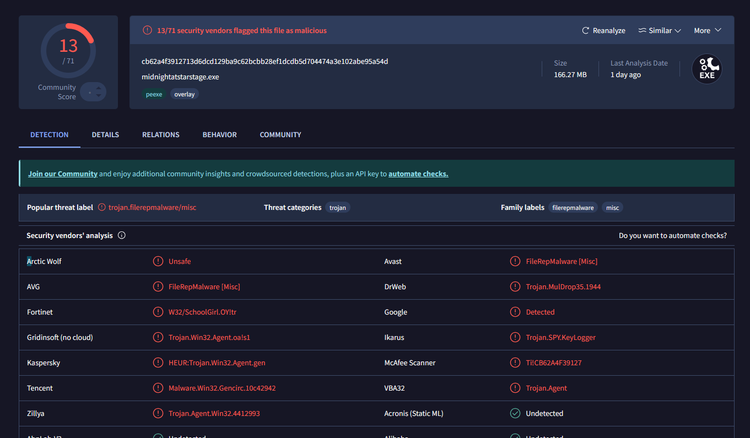Click Trojan.Agent.Win32.4412993 detection text
Image resolution: width=750 pixels, height=438 pixels.
point(214,414)
